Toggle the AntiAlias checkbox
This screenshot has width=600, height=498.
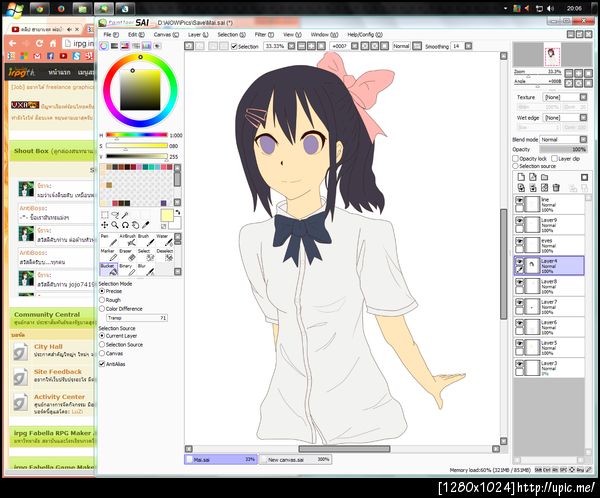coord(102,364)
